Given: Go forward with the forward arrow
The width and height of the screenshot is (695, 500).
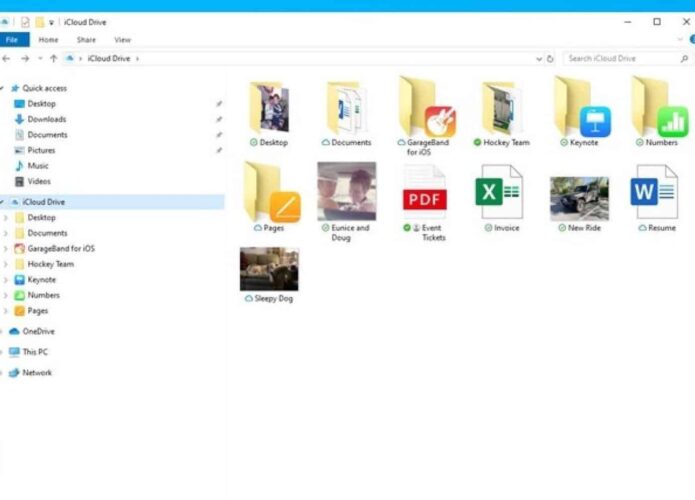Looking at the screenshot, I should pyautogui.click(x=25, y=59).
